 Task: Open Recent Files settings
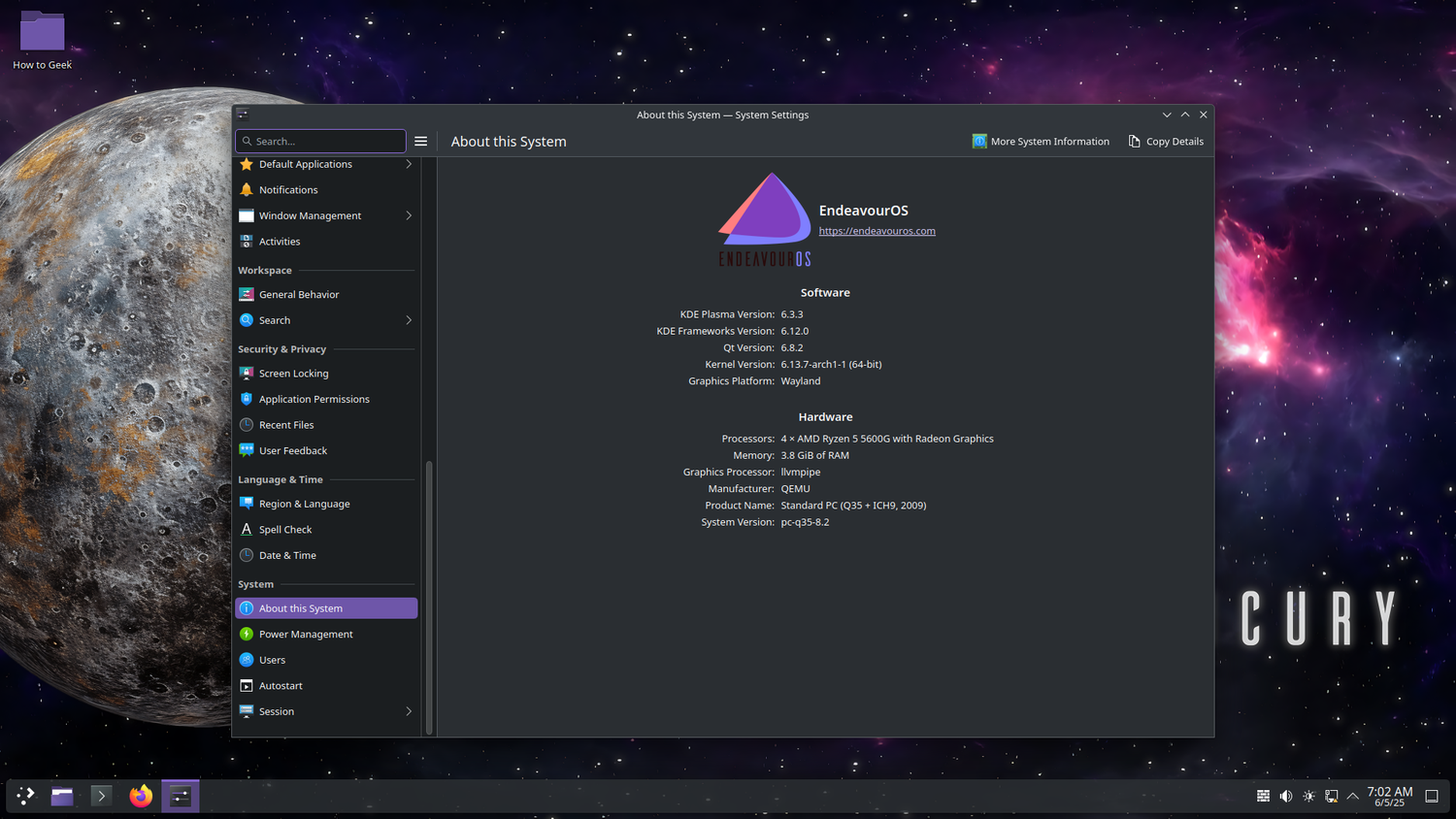[326, 425]
